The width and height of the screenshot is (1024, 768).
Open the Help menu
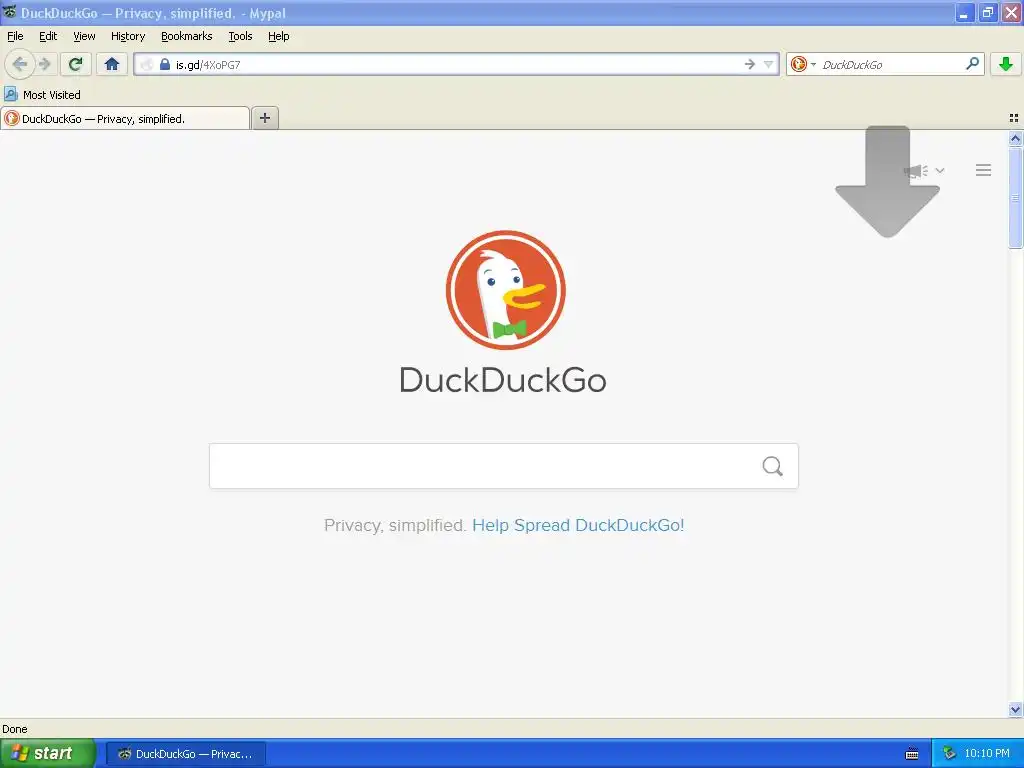pyautogui.click(x=279, y=36)
